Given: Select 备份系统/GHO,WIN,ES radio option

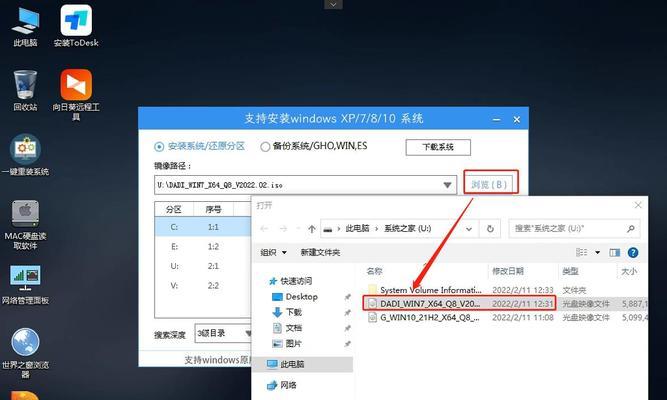Looking at the screenshot, I should coord(314,146).
